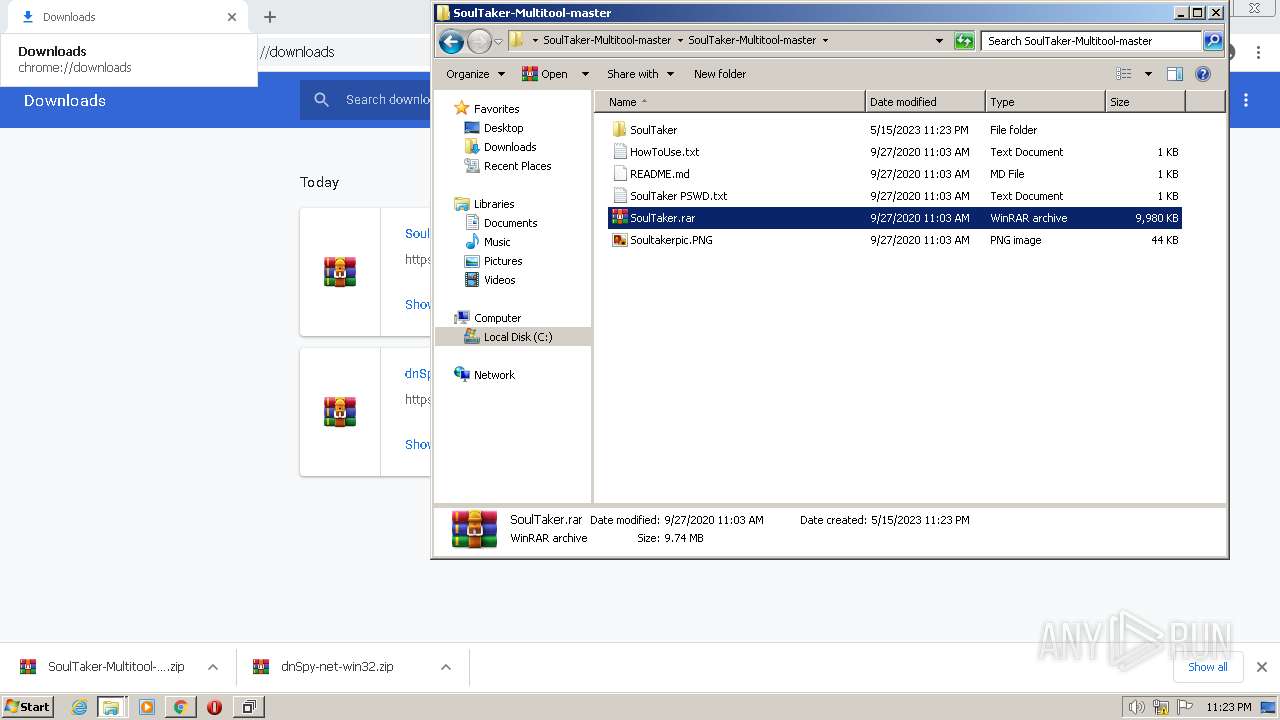Open Documents library
Image resolution: width=1280 pixels, height=720 pixels.
(x=510, y=223)
